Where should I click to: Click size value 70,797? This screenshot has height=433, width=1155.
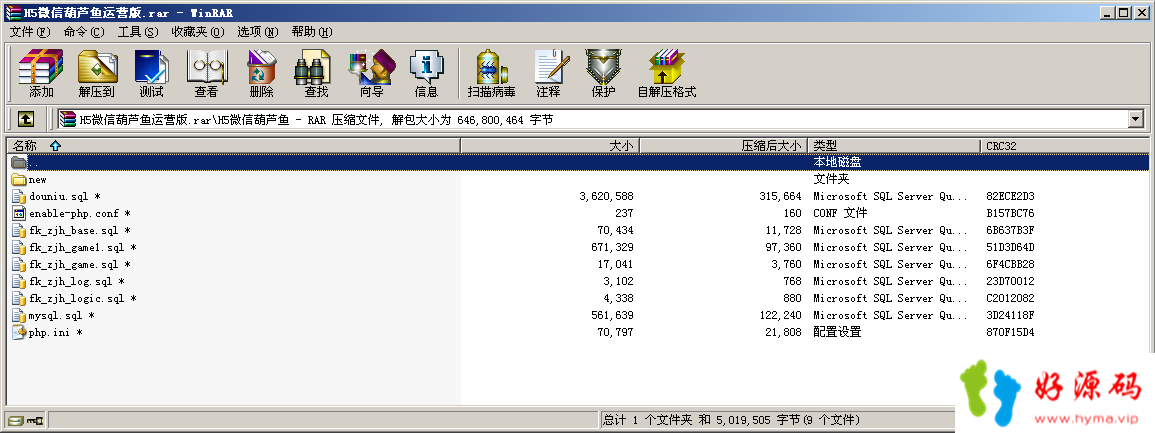[x=616, y=332]
